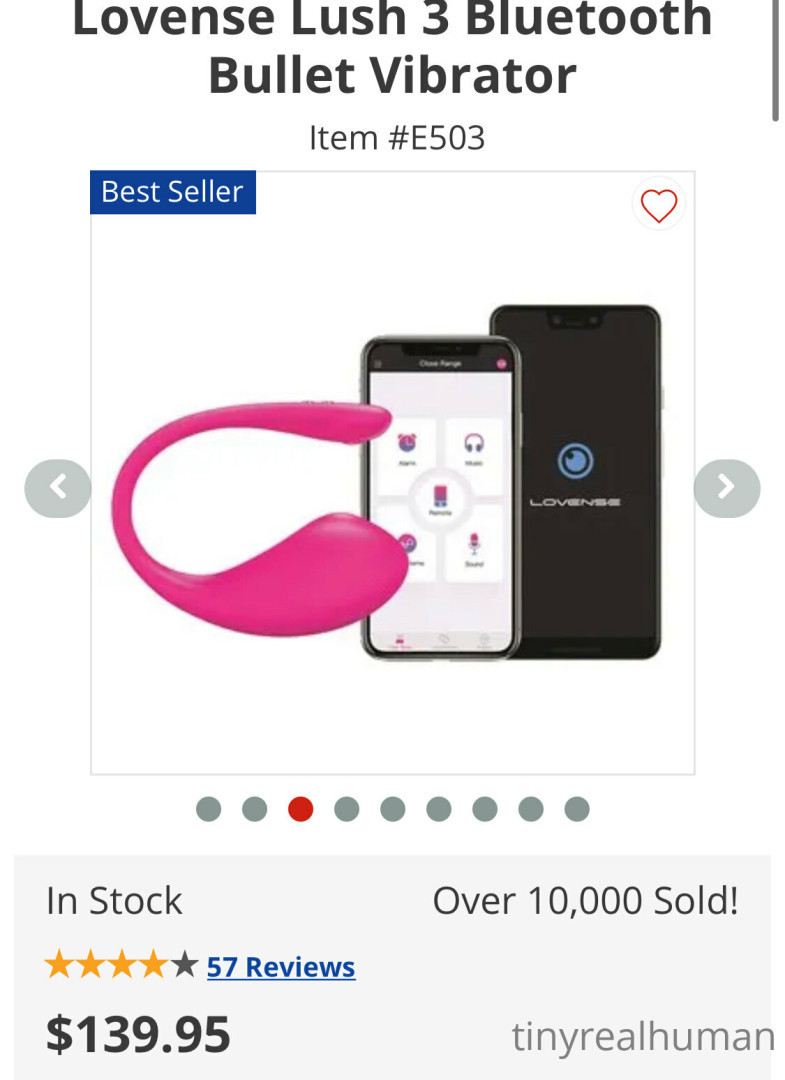This screenshot has height=1080, width=785.
Task: Click the star rating display
Action: 121,964
